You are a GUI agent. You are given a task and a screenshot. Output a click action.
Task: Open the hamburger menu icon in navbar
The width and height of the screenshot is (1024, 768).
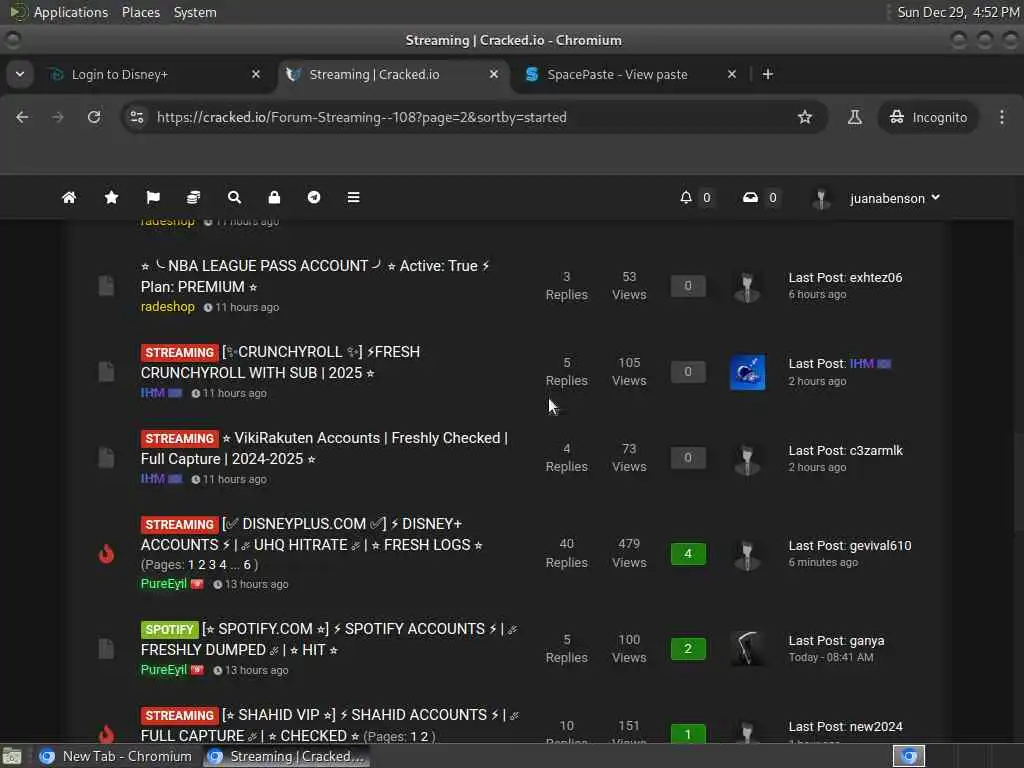(x=353, y=197)
